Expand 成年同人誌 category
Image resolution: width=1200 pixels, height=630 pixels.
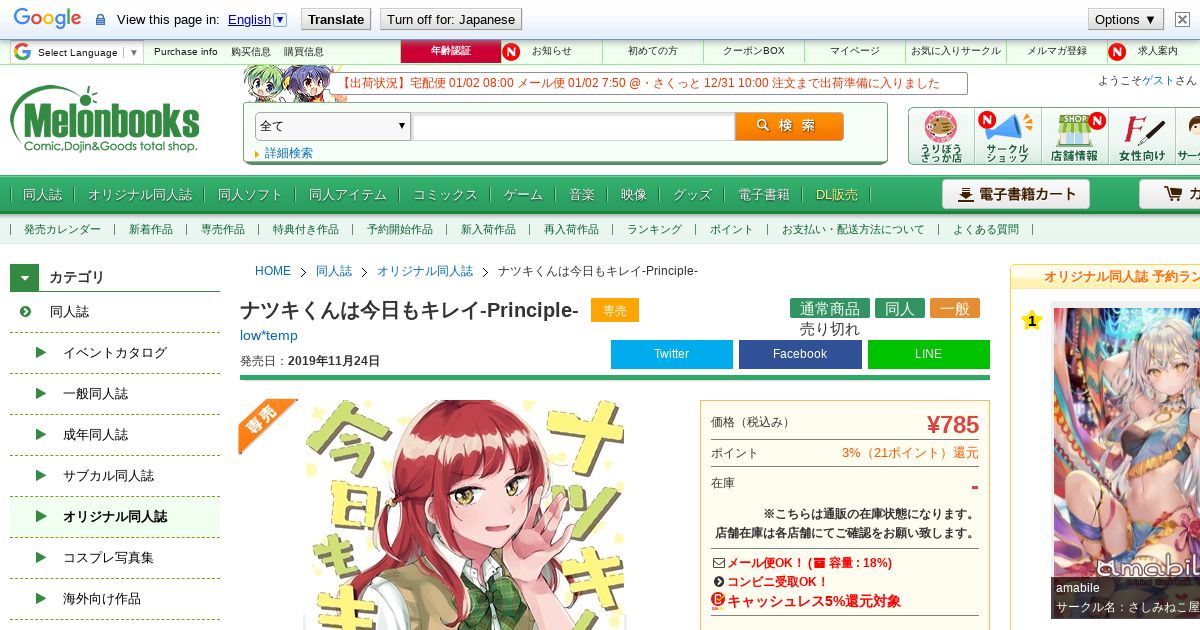click(x=95, y=435)
